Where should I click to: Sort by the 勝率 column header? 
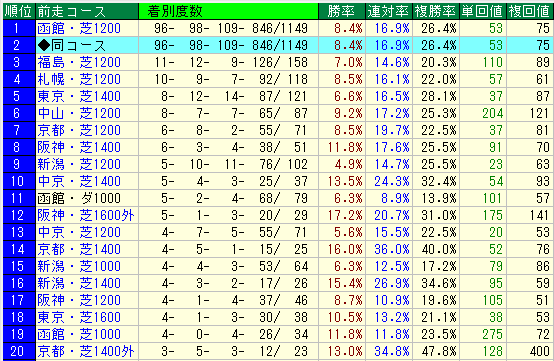tap(341, 11)
